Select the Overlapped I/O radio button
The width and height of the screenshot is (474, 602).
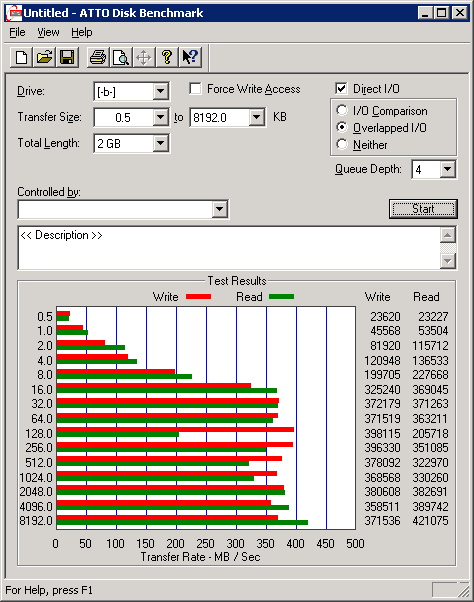coord(342,127)
